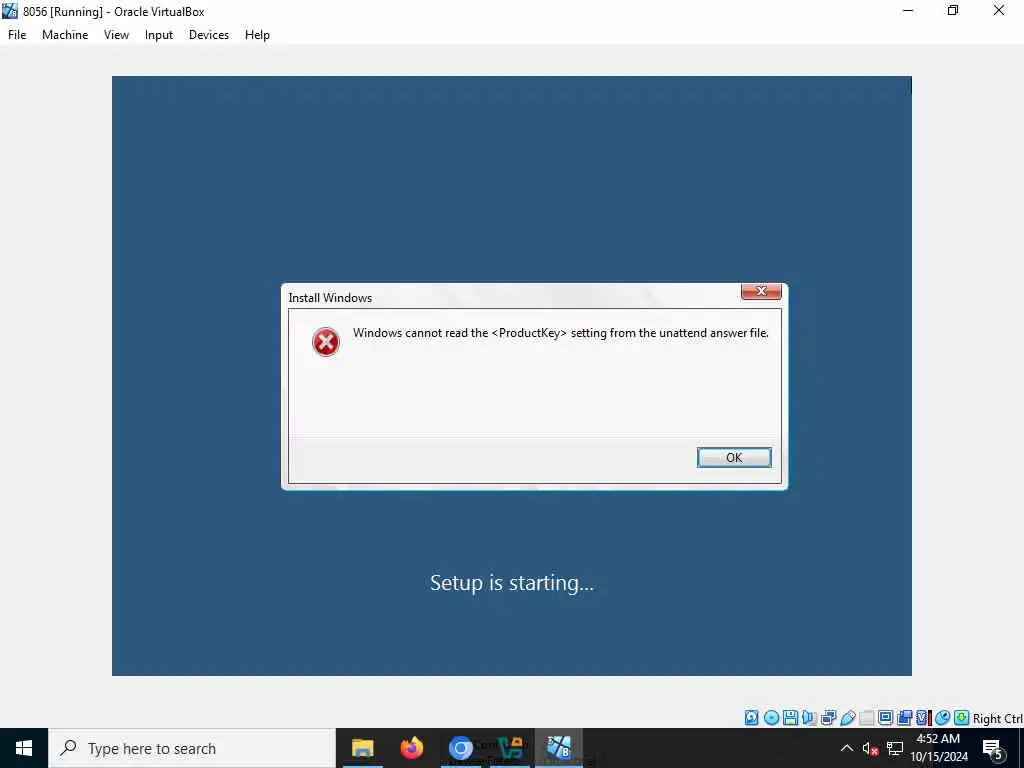This screenshot has height=768, width=1024.
Task: Click the shared folders status icon
Action: (x=867, y=718)
